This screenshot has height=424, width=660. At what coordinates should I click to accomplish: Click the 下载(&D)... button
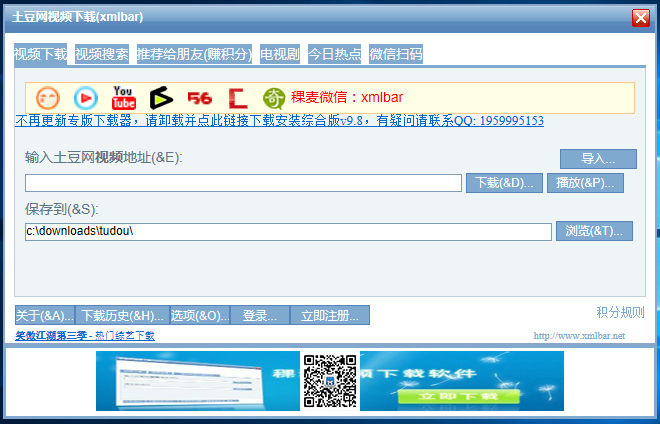point(504,183)
